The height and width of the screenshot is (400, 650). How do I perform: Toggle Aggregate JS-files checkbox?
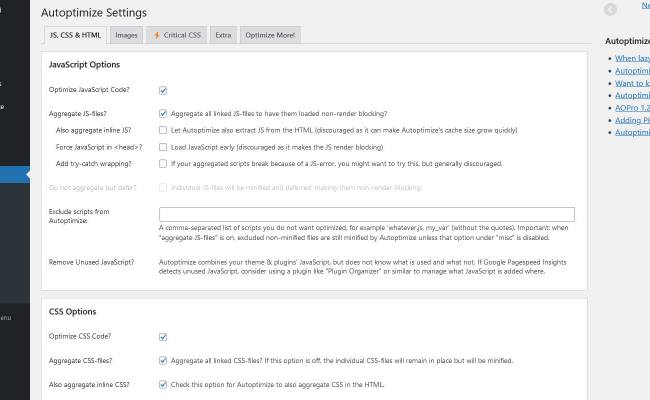tap(163, 114)
